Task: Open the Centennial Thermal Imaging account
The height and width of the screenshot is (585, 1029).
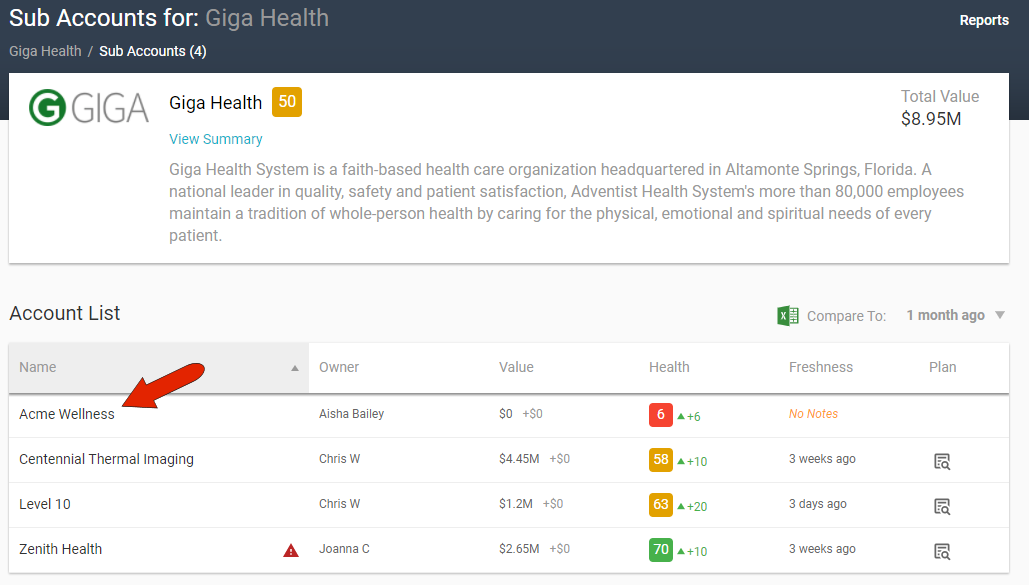Action: pos(106,459)
